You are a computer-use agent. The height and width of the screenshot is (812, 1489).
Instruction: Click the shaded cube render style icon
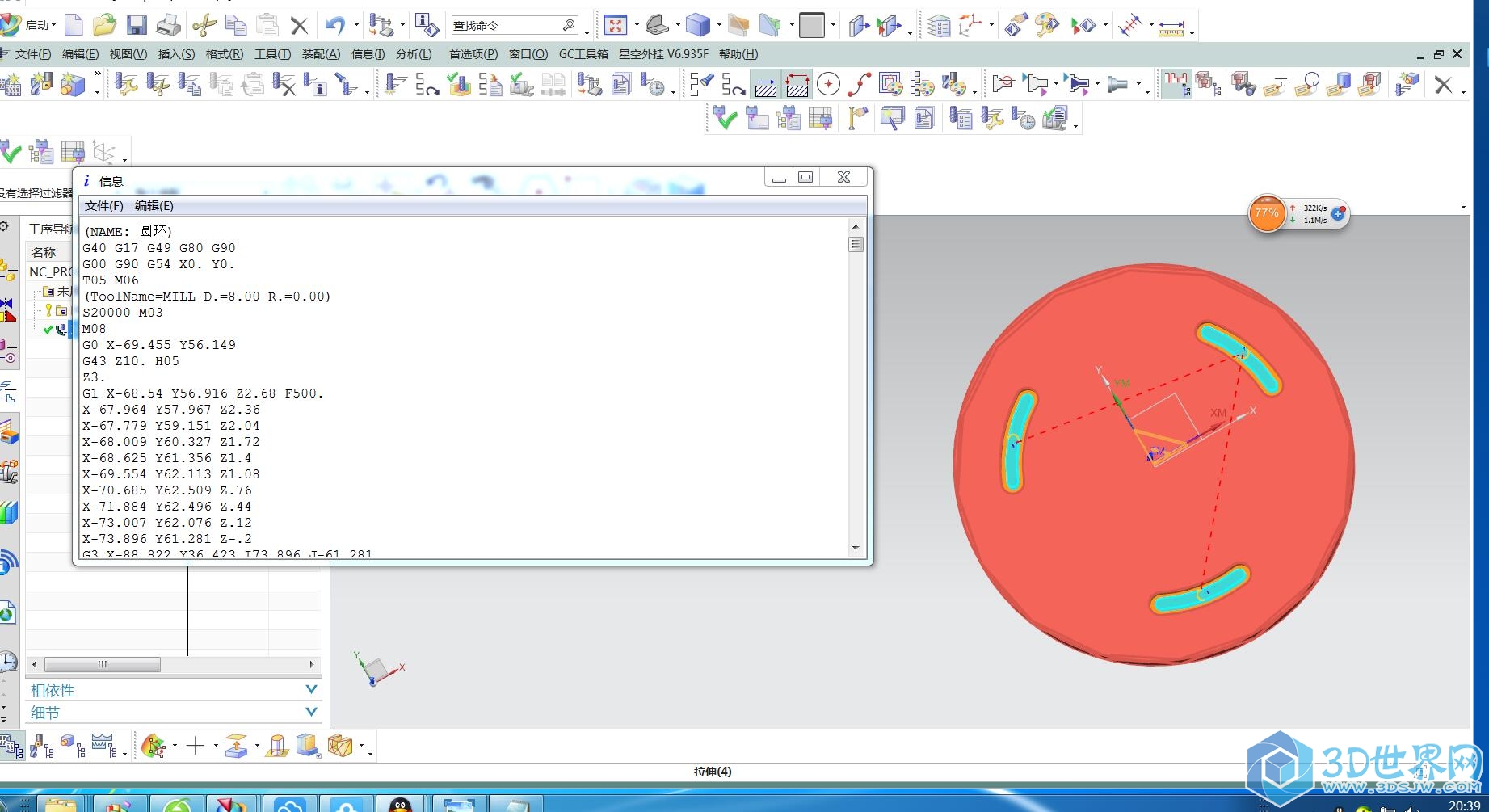[697, 25]
